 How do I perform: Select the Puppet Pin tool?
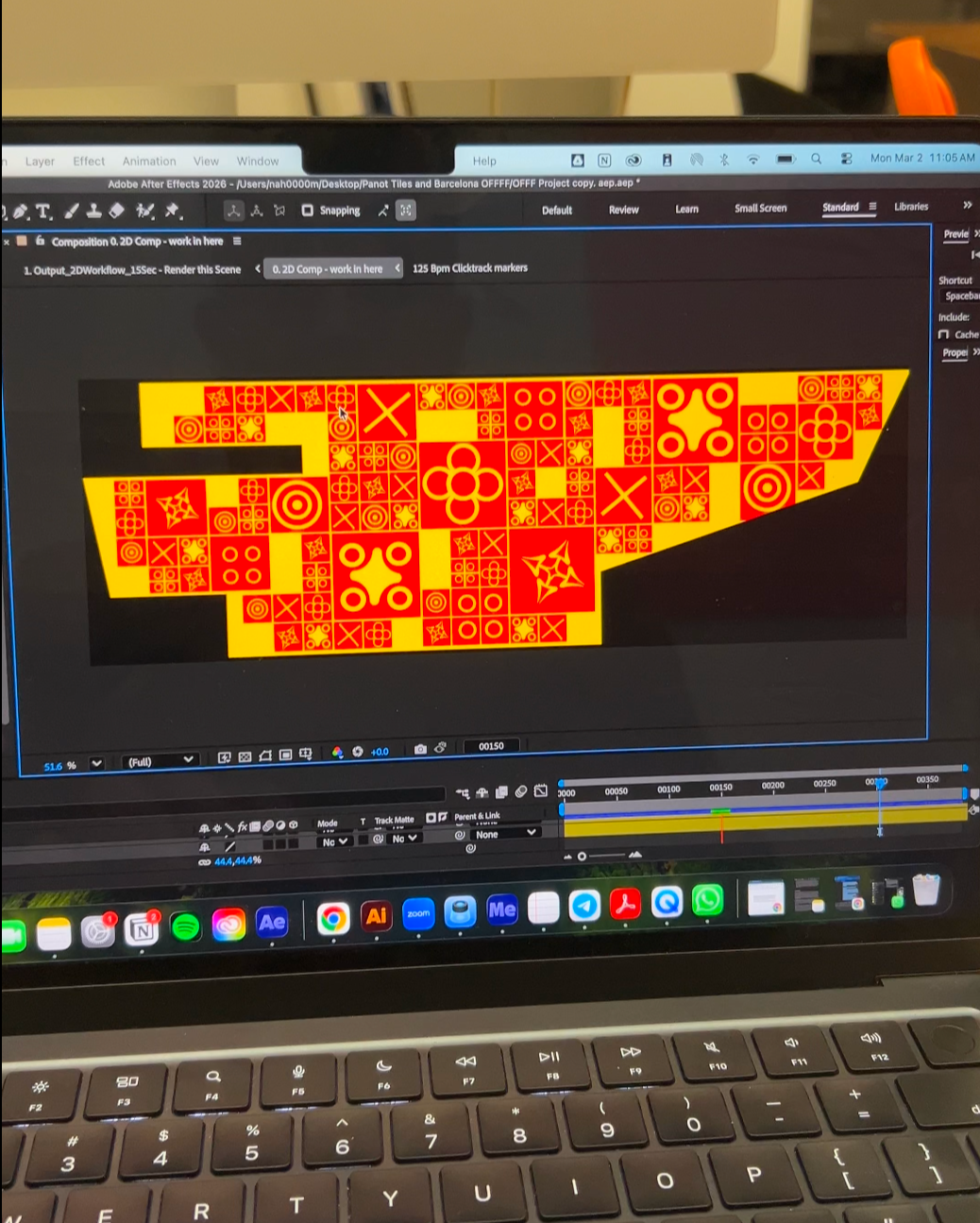point(173,211)
